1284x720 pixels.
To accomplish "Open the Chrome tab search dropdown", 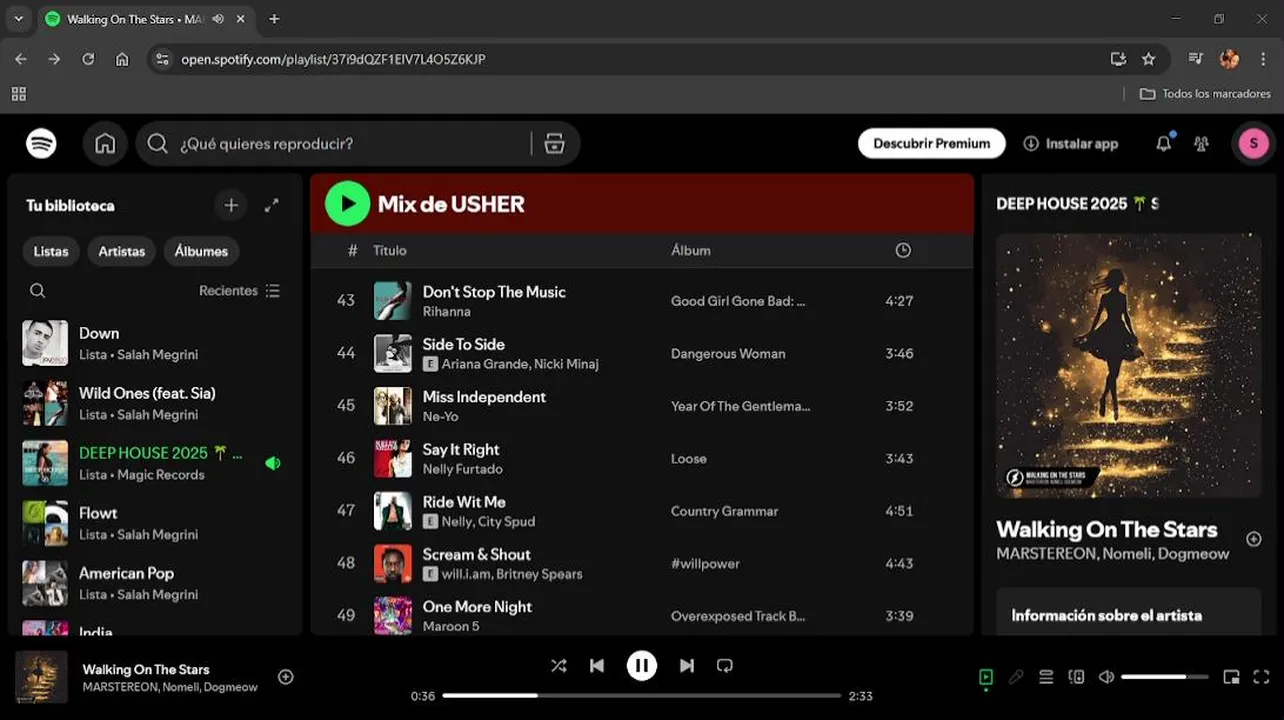I will 18,19.
